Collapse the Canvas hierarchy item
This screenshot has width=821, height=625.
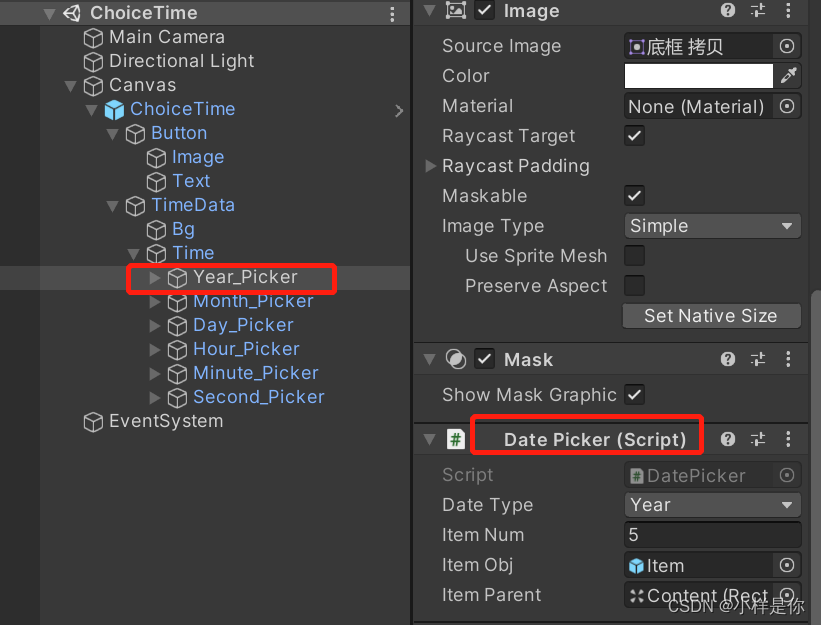click(x=70, y=85)
